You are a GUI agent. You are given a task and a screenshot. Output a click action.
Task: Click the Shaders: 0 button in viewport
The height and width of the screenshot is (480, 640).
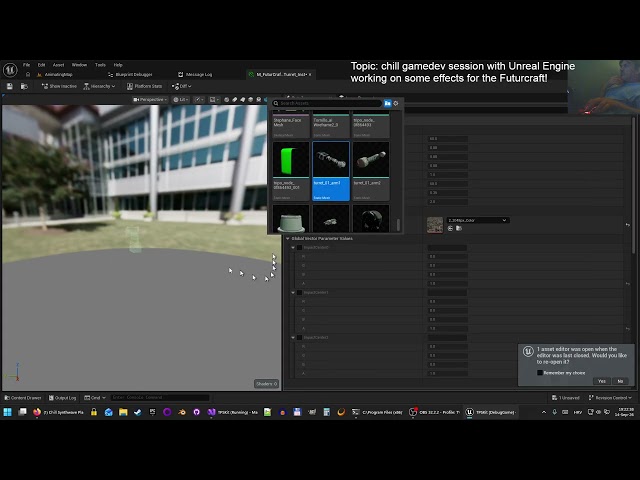tap(267, 384)
